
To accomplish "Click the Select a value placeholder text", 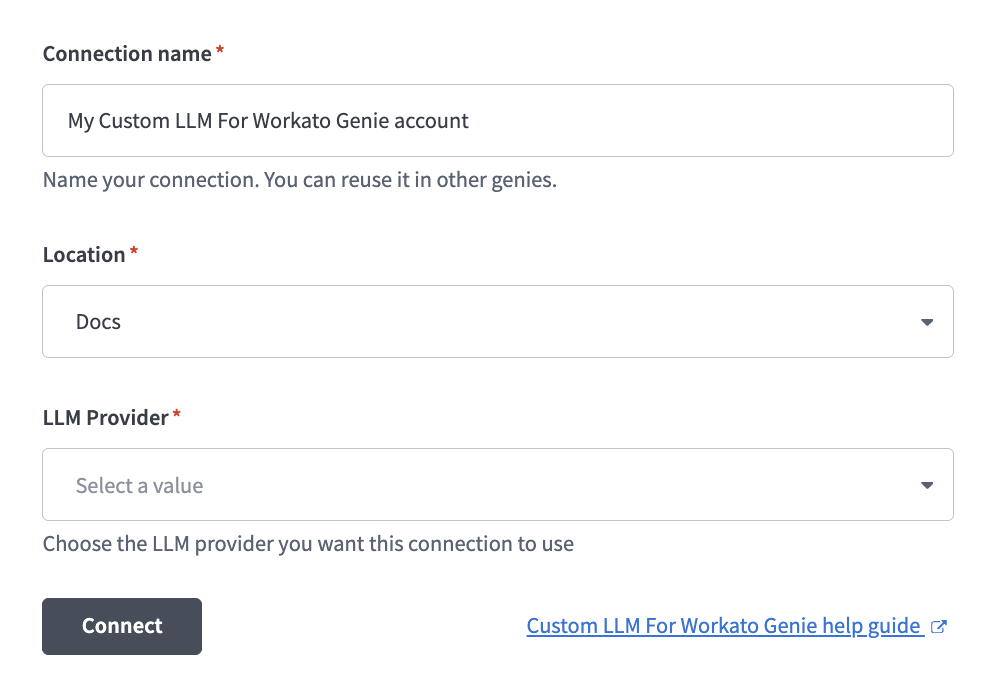I will pyautogui.click(x=139, y=484).
